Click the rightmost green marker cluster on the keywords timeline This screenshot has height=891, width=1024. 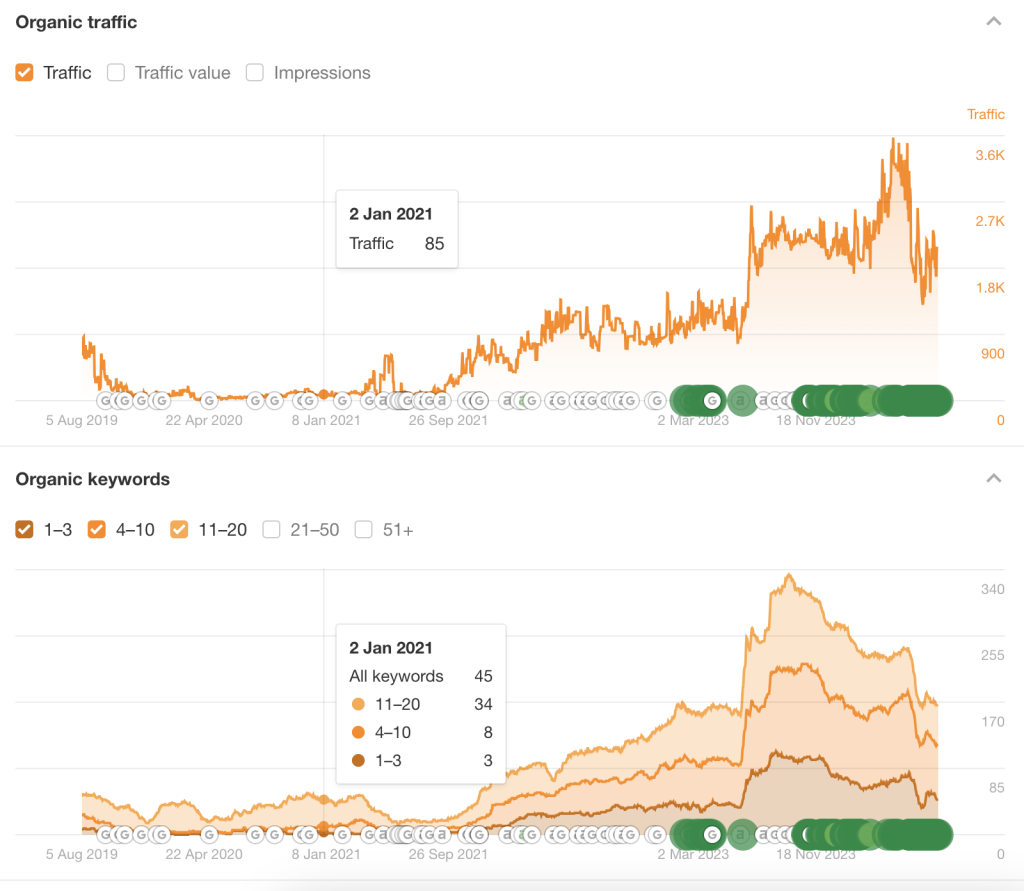pyautogui.click(x=915, y=834)
